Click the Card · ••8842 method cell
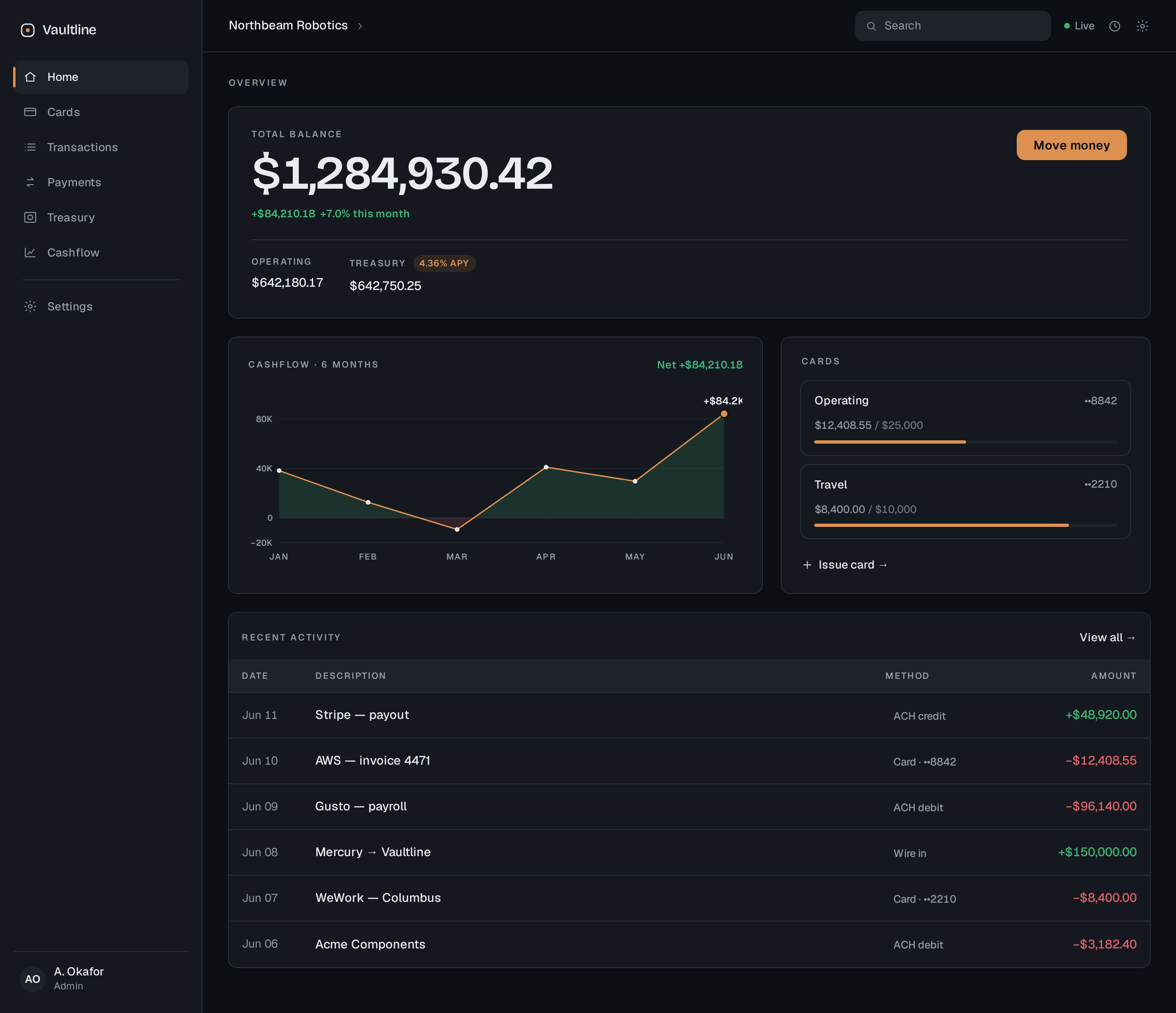 click(924, 762)
